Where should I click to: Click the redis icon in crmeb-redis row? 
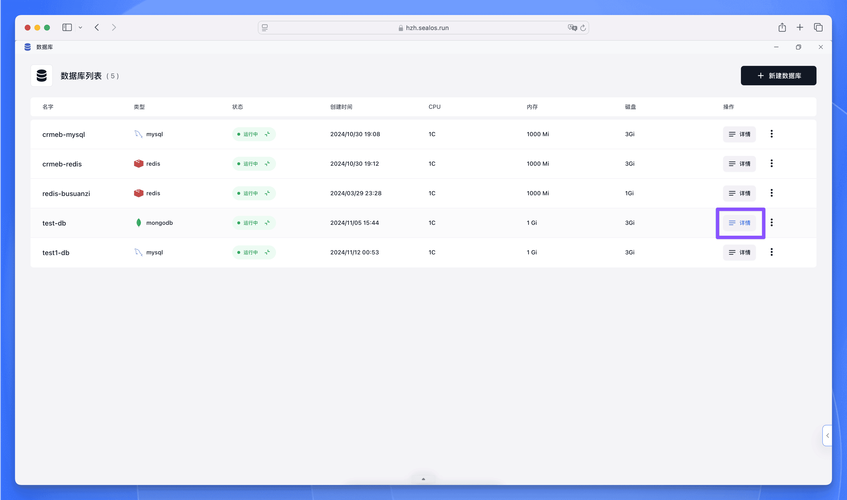(139, 164)
